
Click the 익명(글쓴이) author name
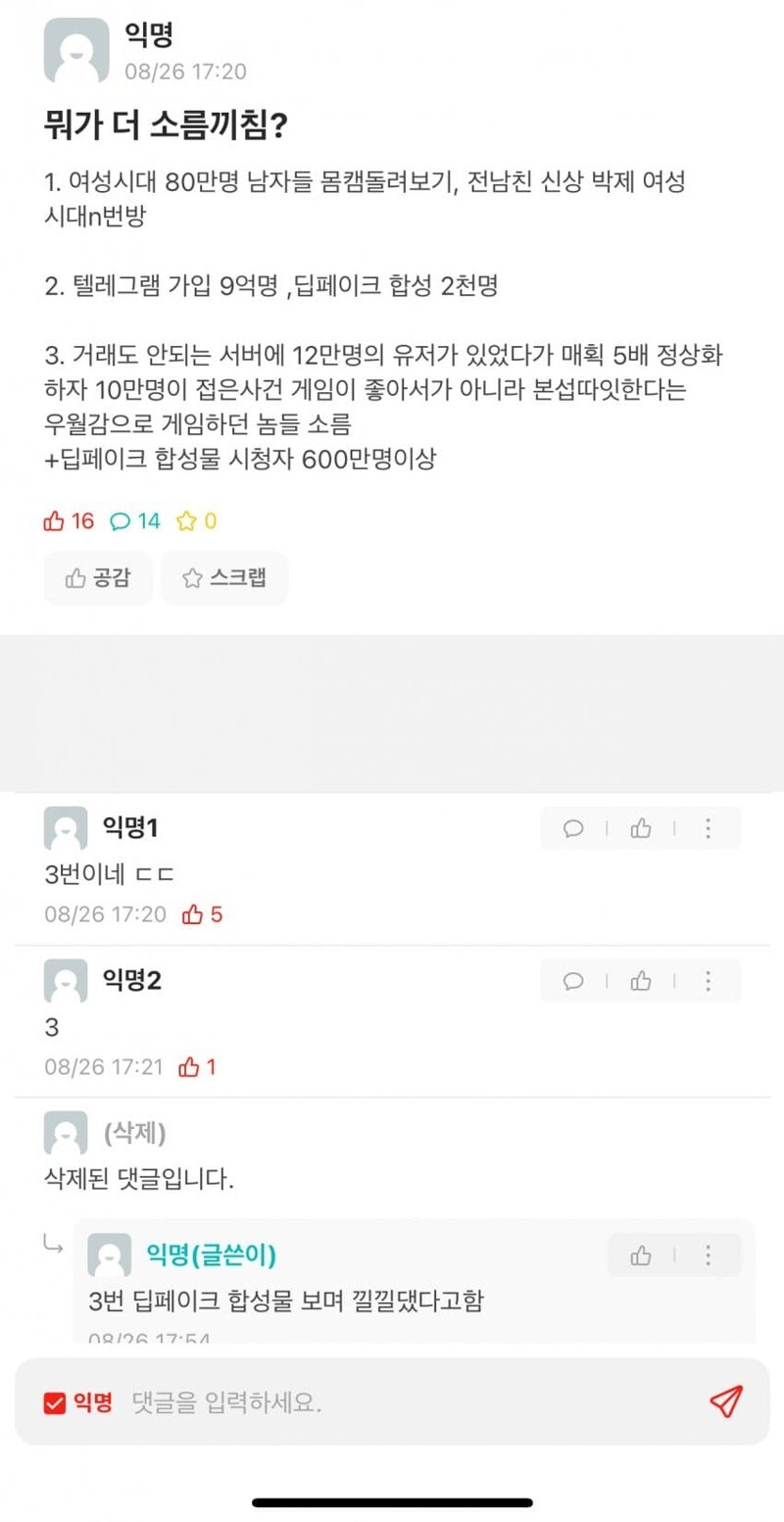[x=211, y=1254]
